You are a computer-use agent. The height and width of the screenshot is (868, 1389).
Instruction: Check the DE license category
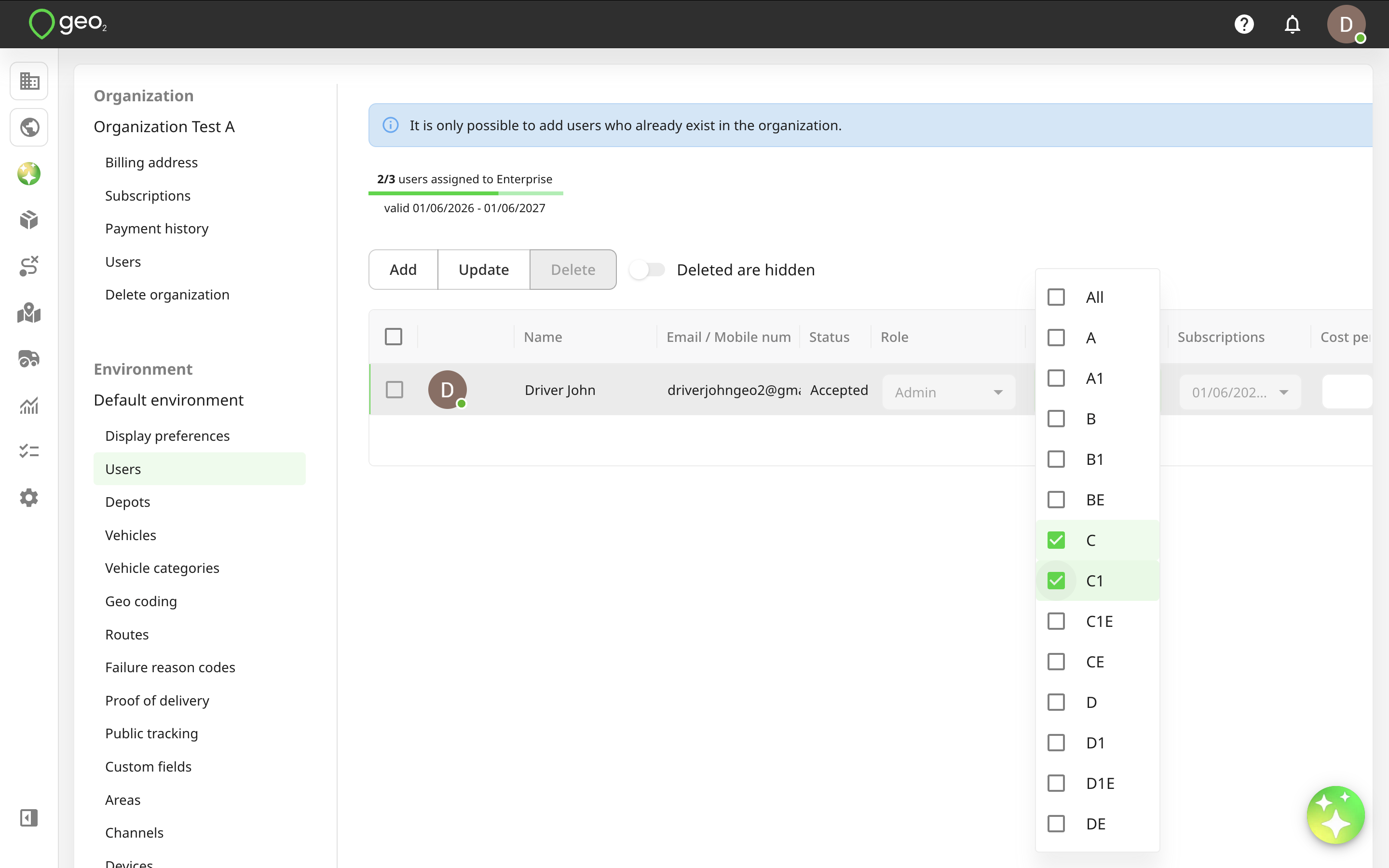(1056, 824)
